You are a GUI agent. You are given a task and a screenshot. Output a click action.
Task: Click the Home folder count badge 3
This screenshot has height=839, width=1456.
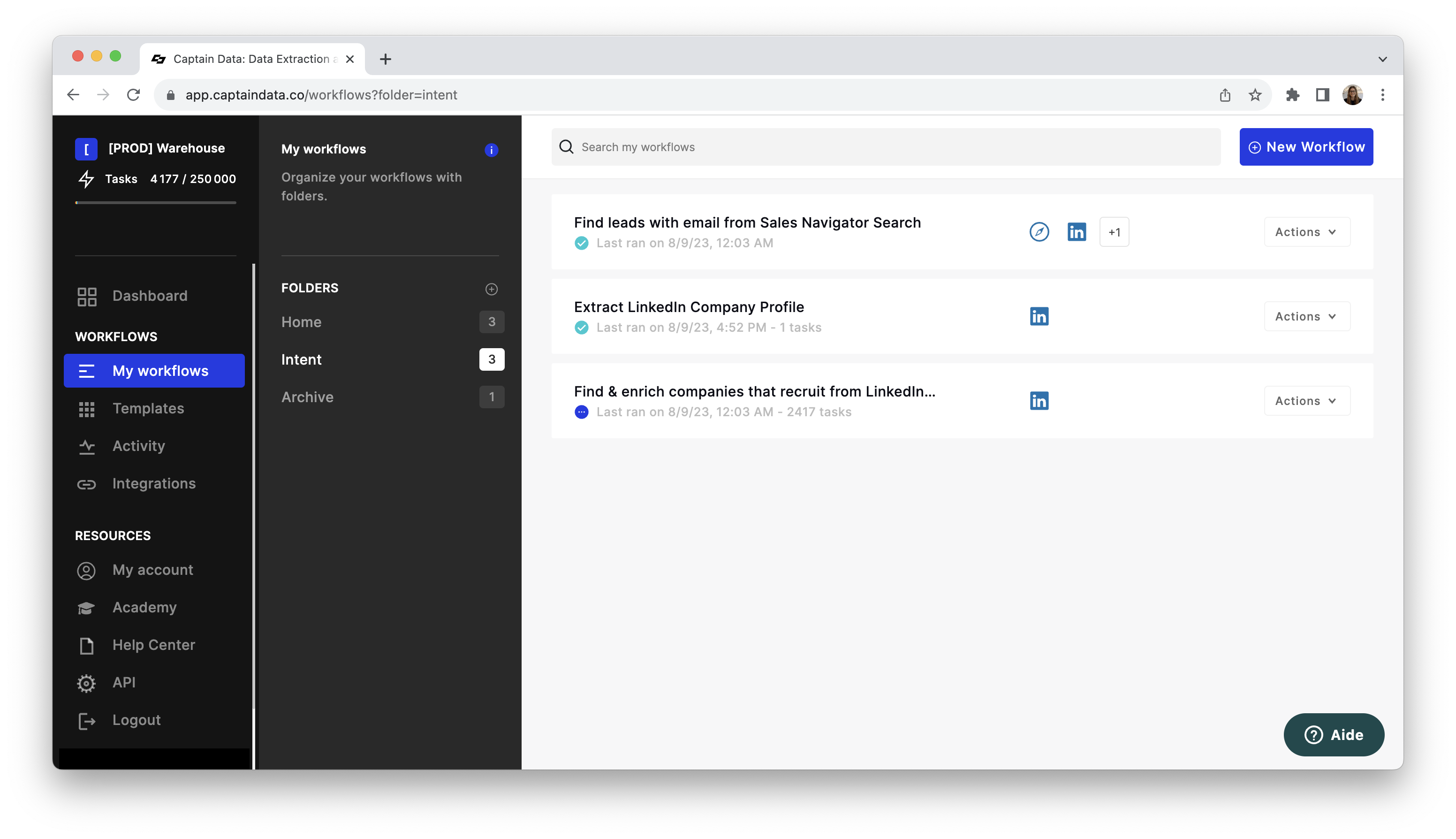(491, 321)
